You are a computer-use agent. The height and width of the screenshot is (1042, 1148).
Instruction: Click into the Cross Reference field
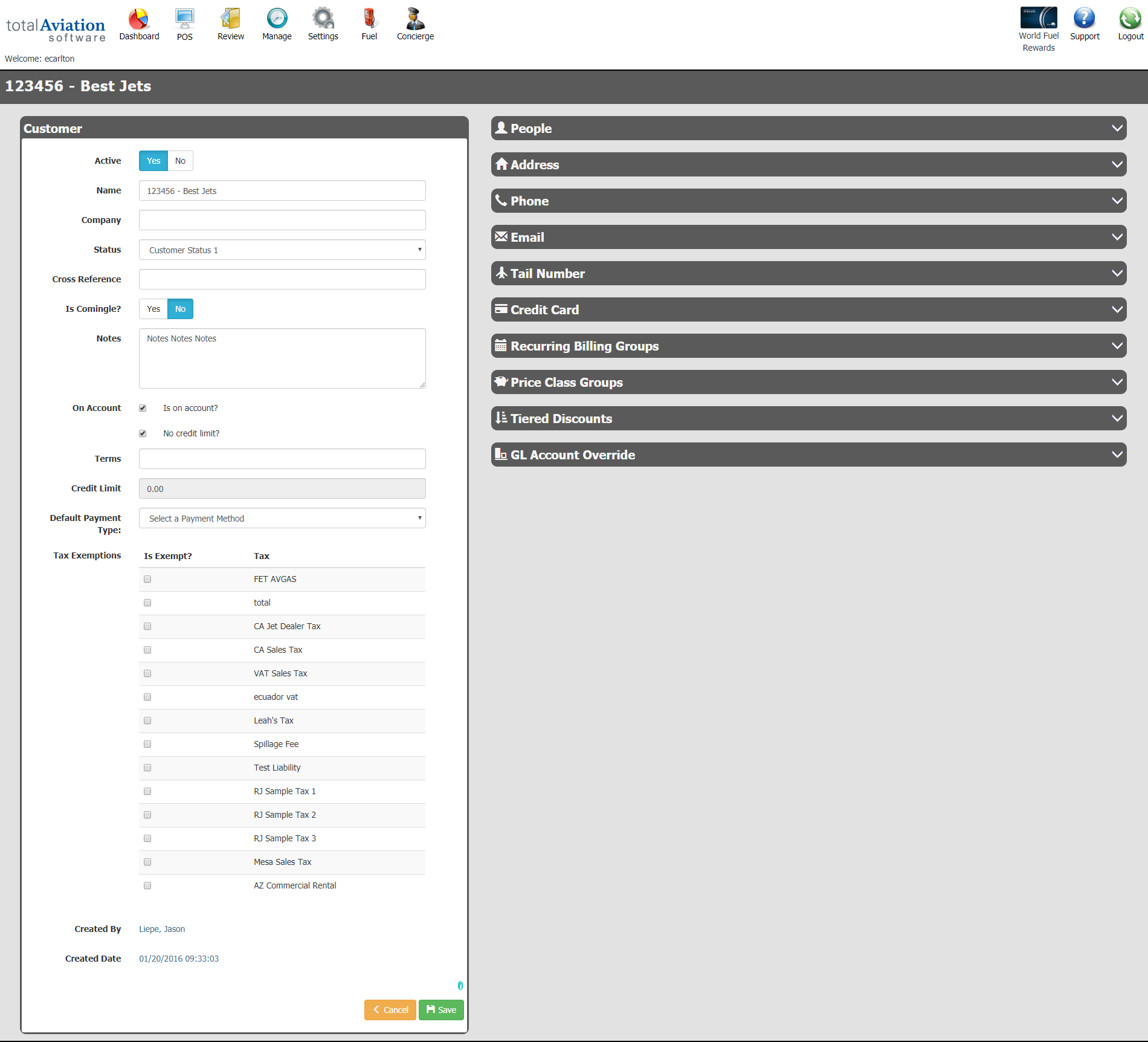282,279
